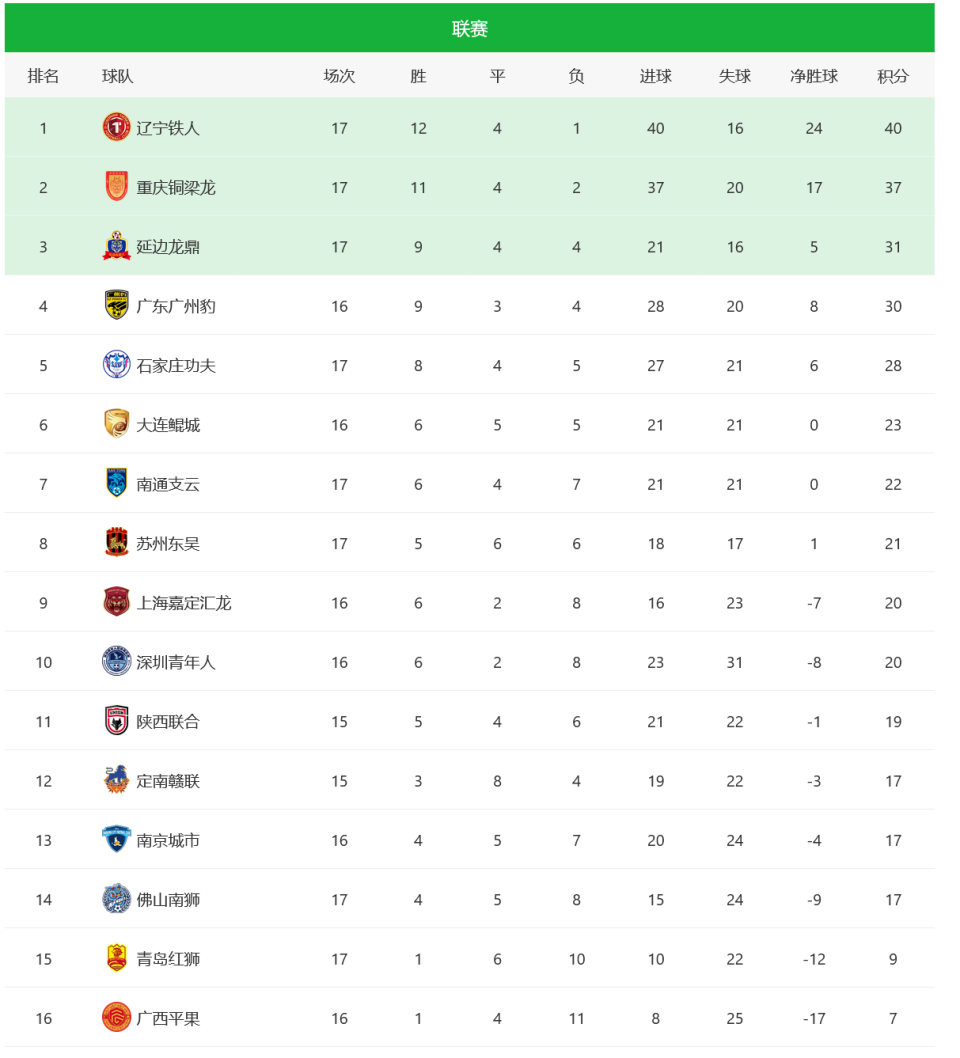Click the 净胜球 column header
Viewport: 960px width, 1058px height.
pos(814,76)
